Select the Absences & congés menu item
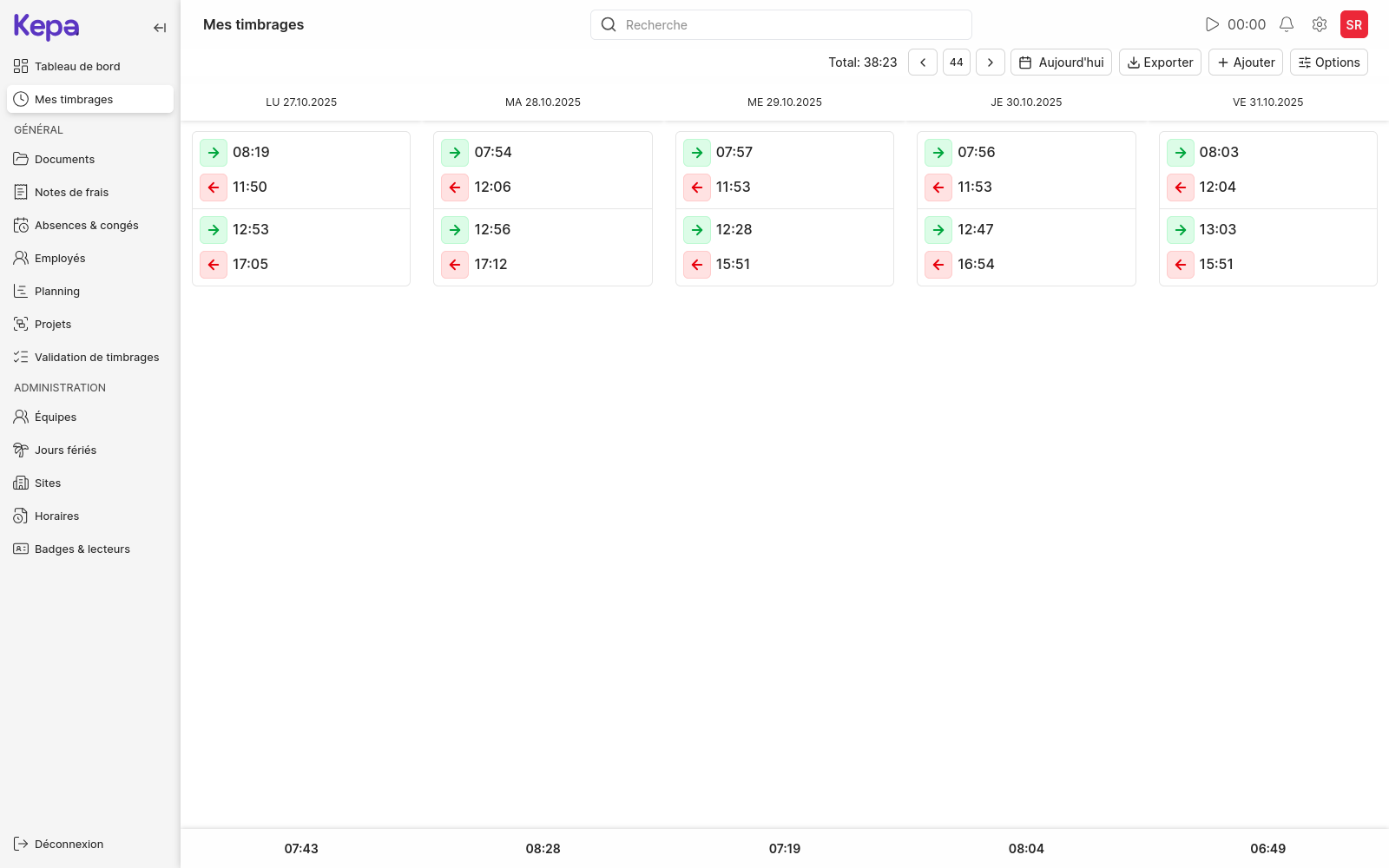1389x868 pixels. coord(86,225)
